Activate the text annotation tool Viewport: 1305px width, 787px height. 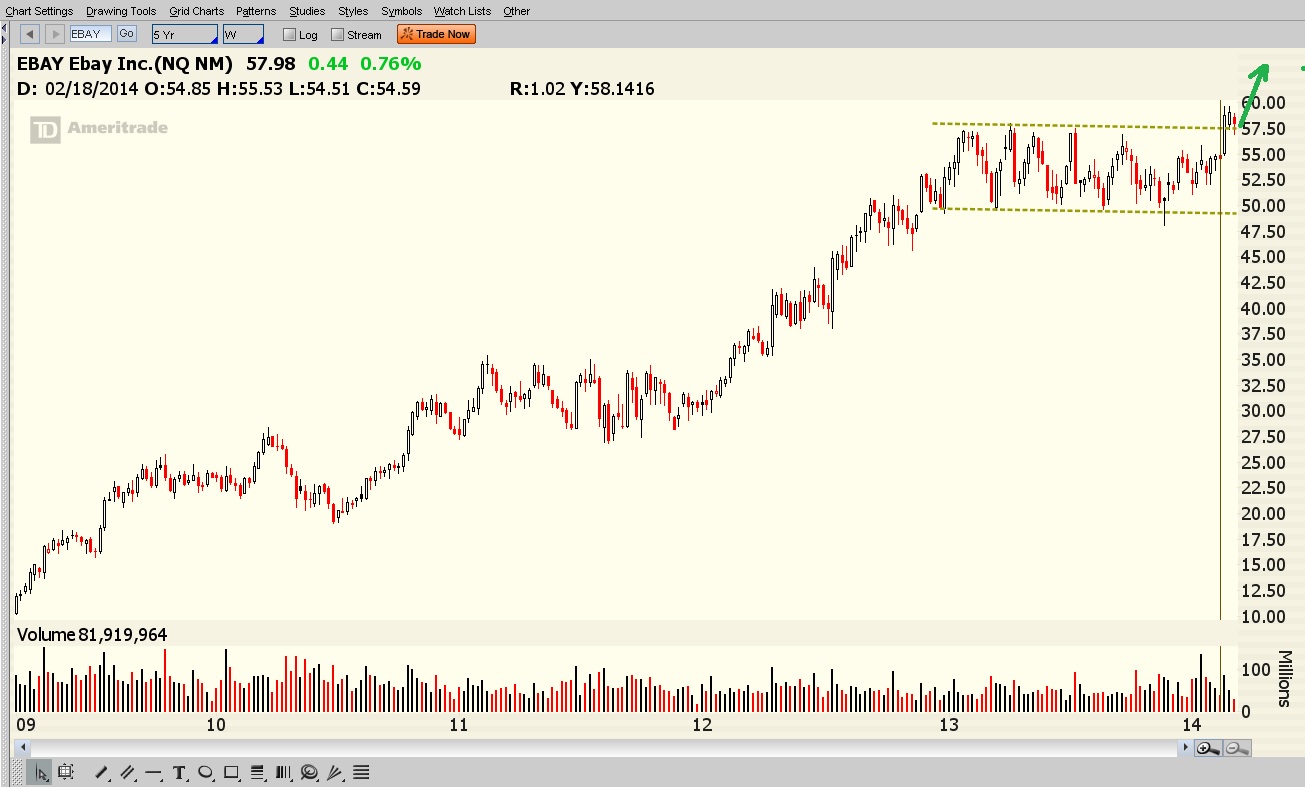tap(179, 772)
